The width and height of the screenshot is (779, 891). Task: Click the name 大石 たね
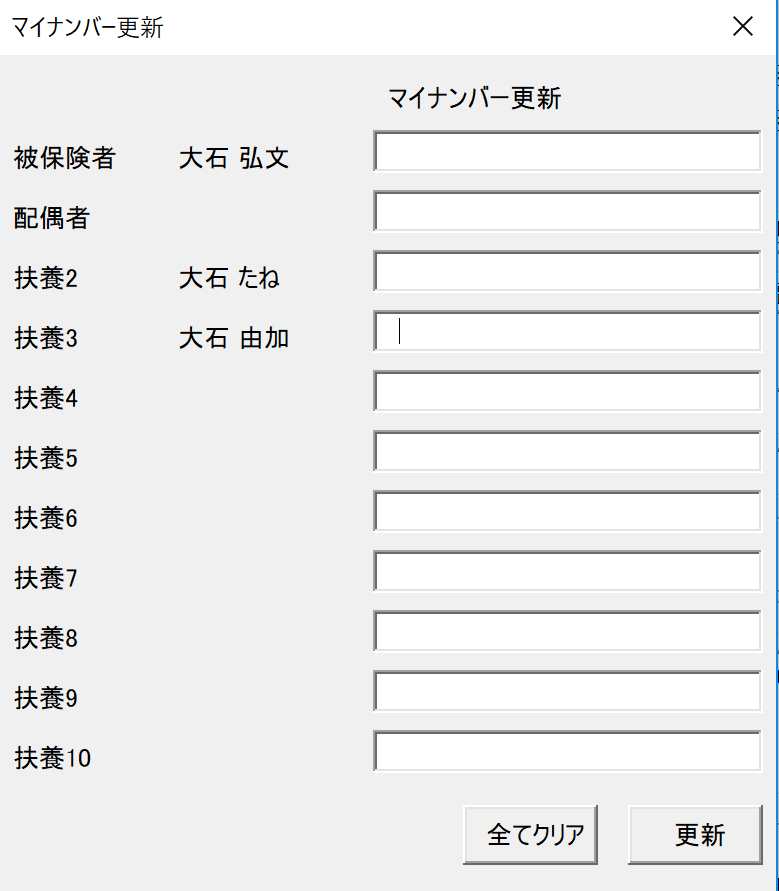tap(230, 278)
